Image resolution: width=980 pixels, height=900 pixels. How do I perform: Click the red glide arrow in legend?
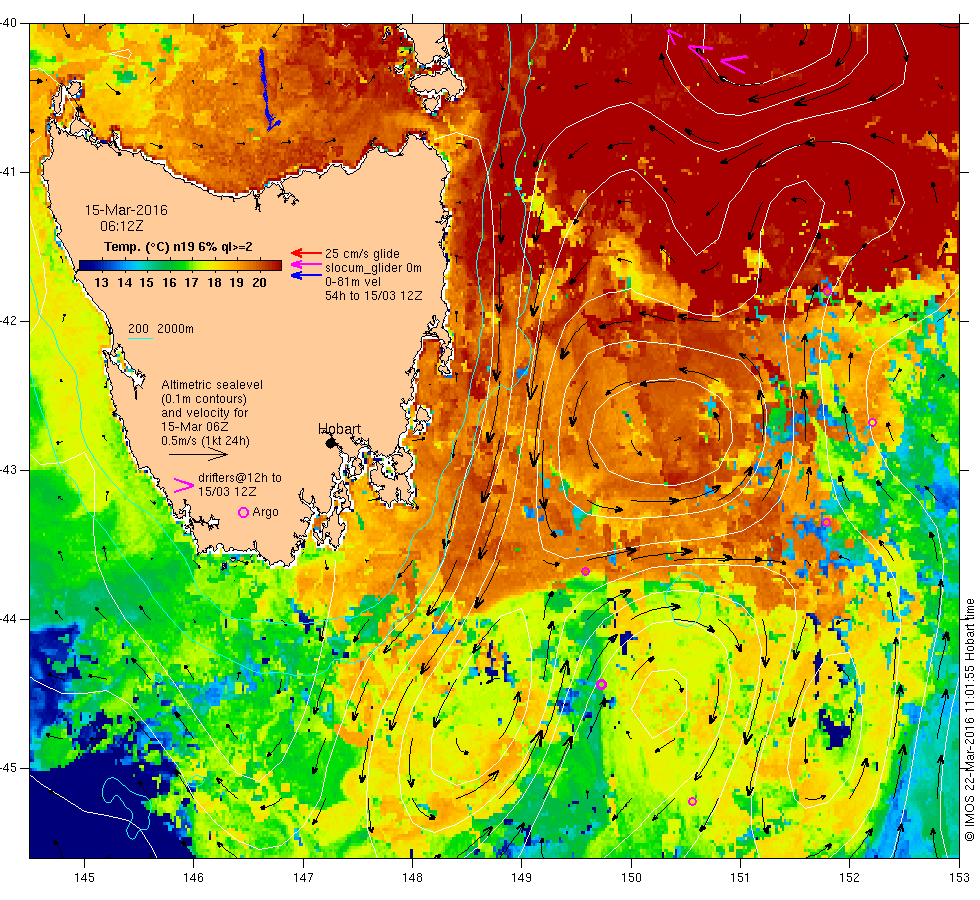click(x=306, y=253)
